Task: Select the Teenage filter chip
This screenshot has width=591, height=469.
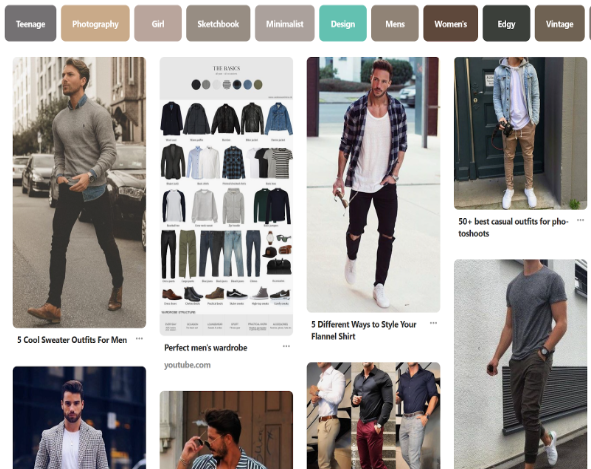Action: (31, 23)
